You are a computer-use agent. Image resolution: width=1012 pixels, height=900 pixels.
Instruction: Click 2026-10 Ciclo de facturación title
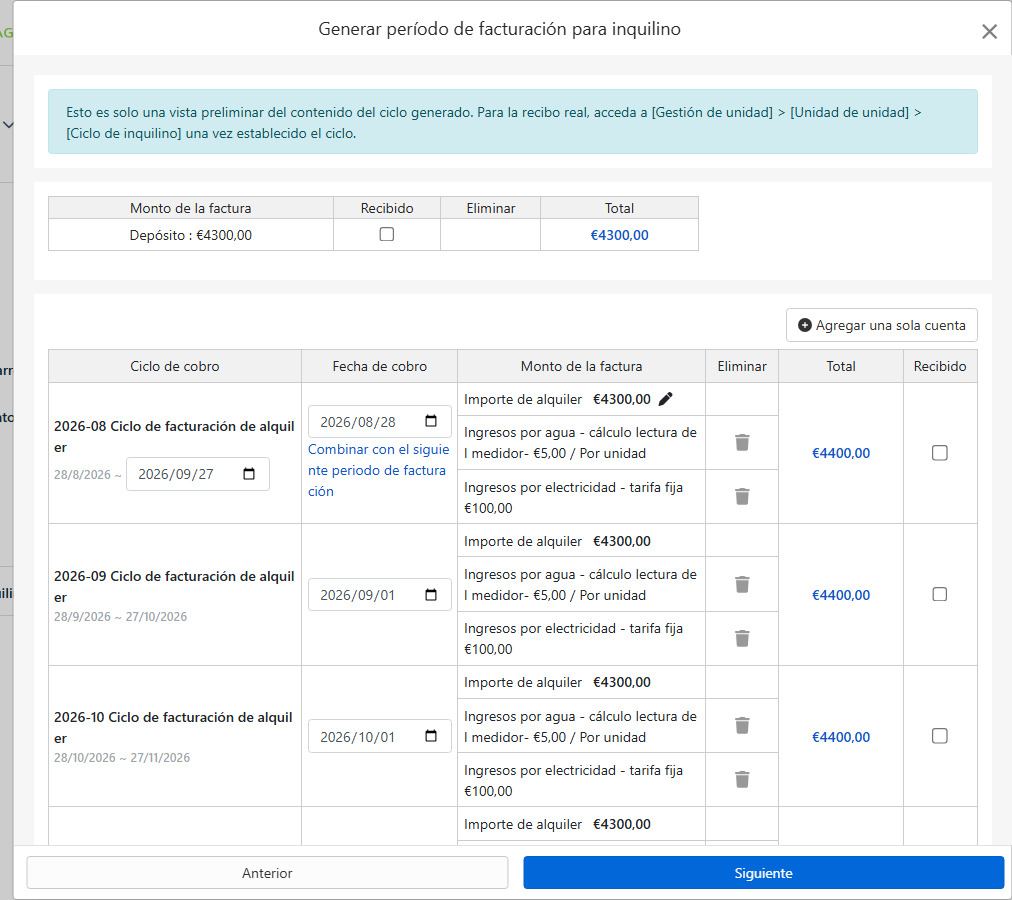click(x=173, y=728)
